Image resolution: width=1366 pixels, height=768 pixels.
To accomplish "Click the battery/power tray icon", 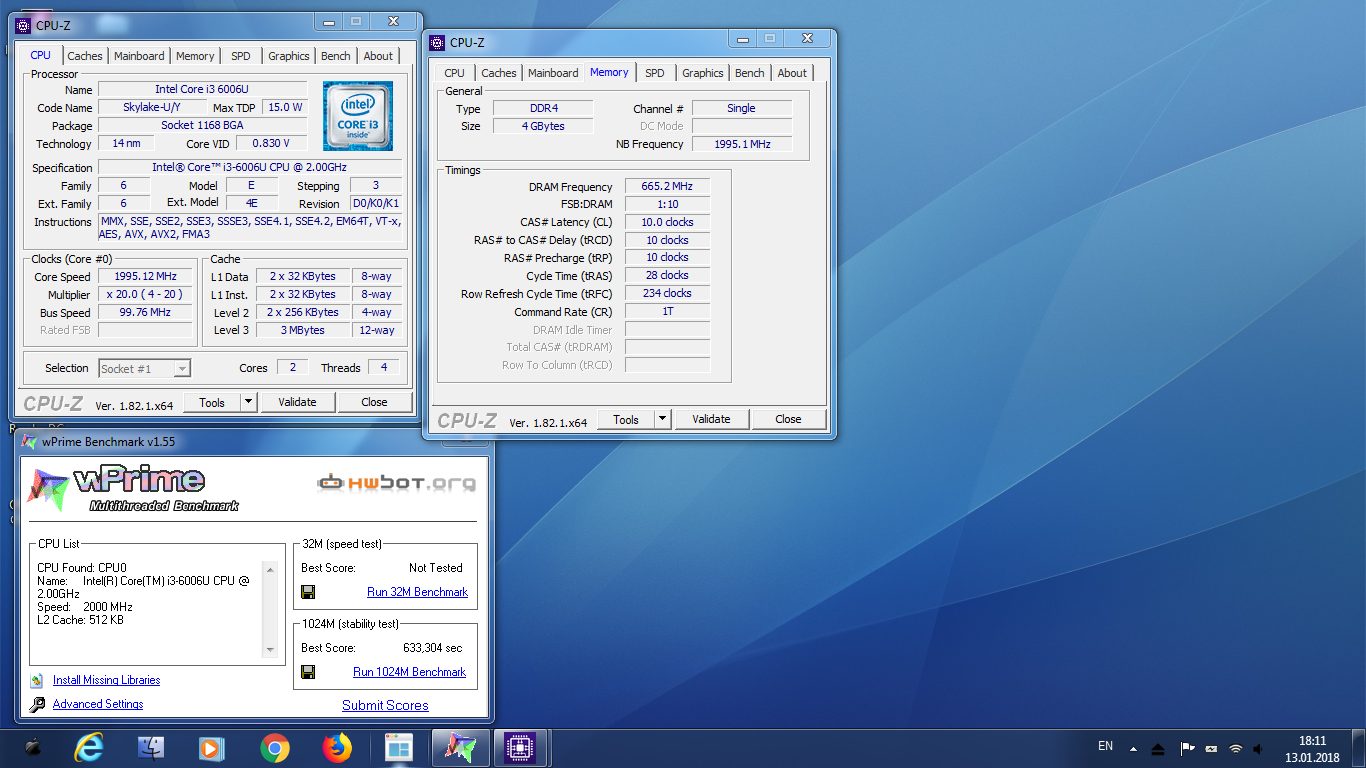I will pyautogui.click(x=1211, y=748).
